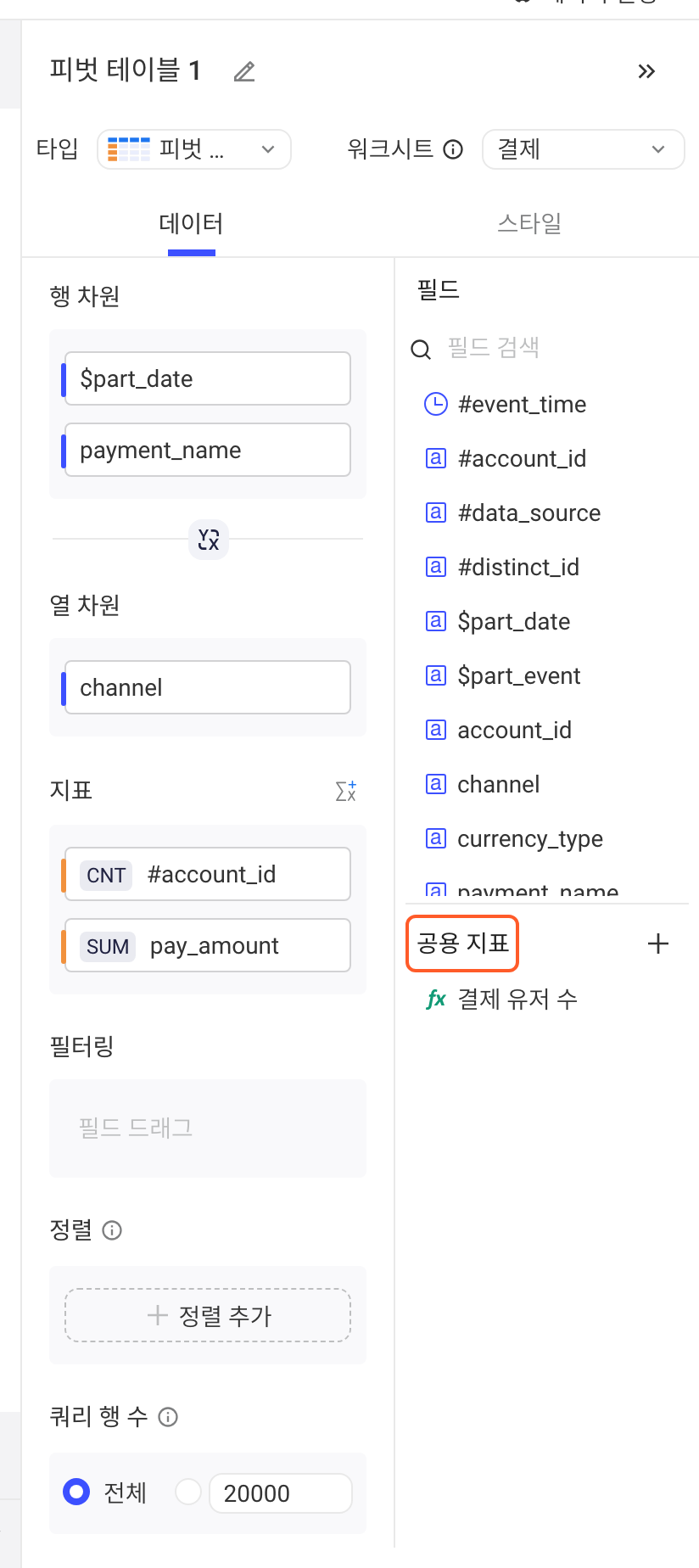Click the 20000 row count input field
The width and height of the screenshot is (699, 1568).
[x=281, y=1493]
